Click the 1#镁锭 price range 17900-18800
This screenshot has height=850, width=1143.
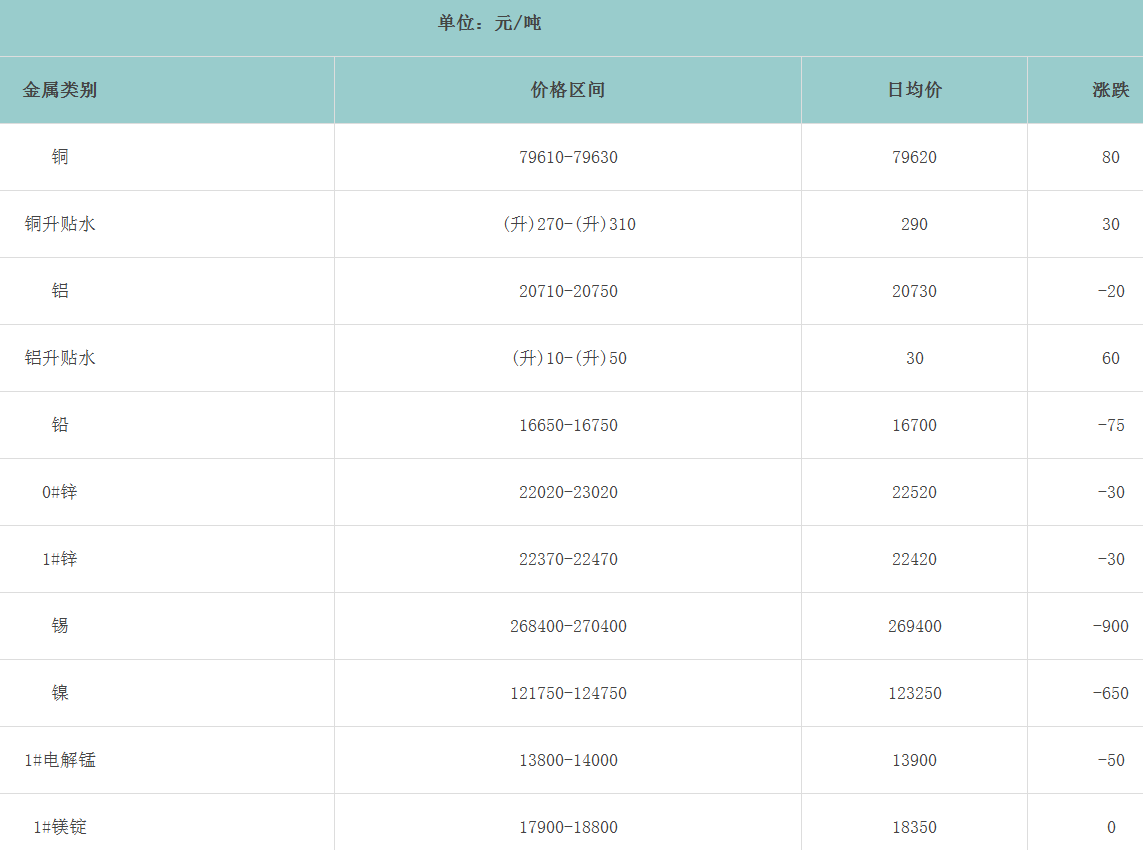(568, 827)
